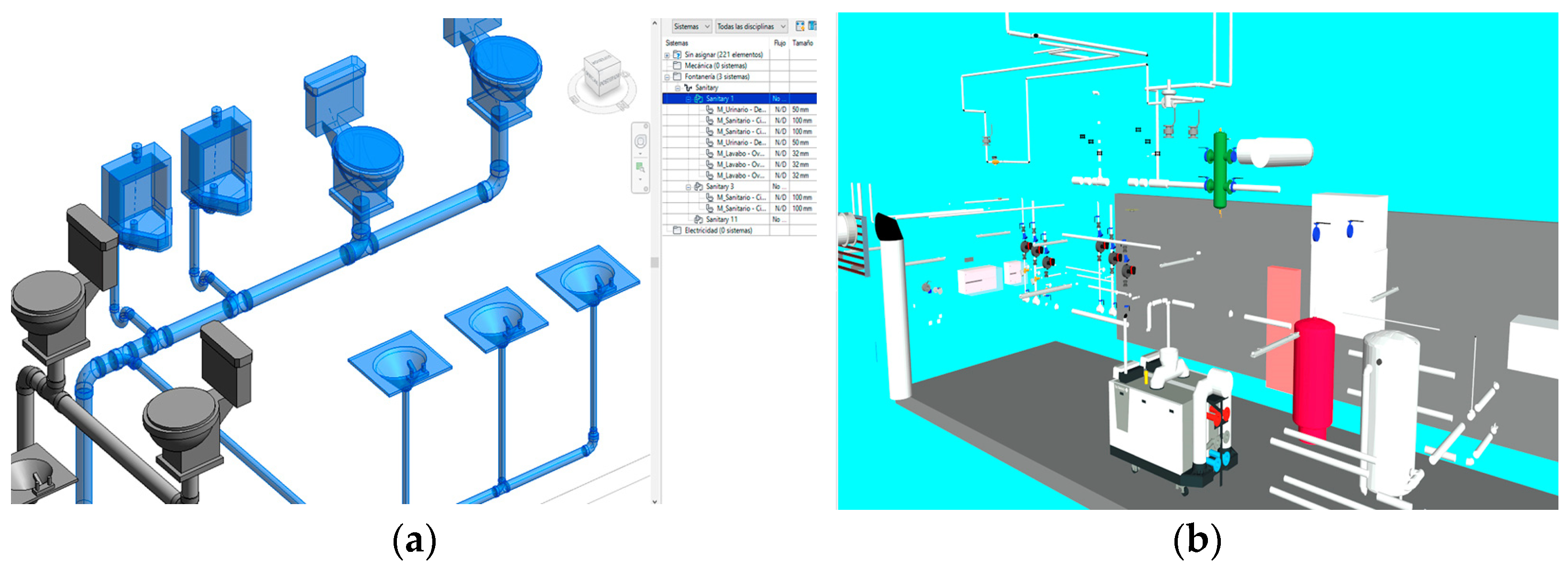Click the auto-fit columns icon

[800, 26]
